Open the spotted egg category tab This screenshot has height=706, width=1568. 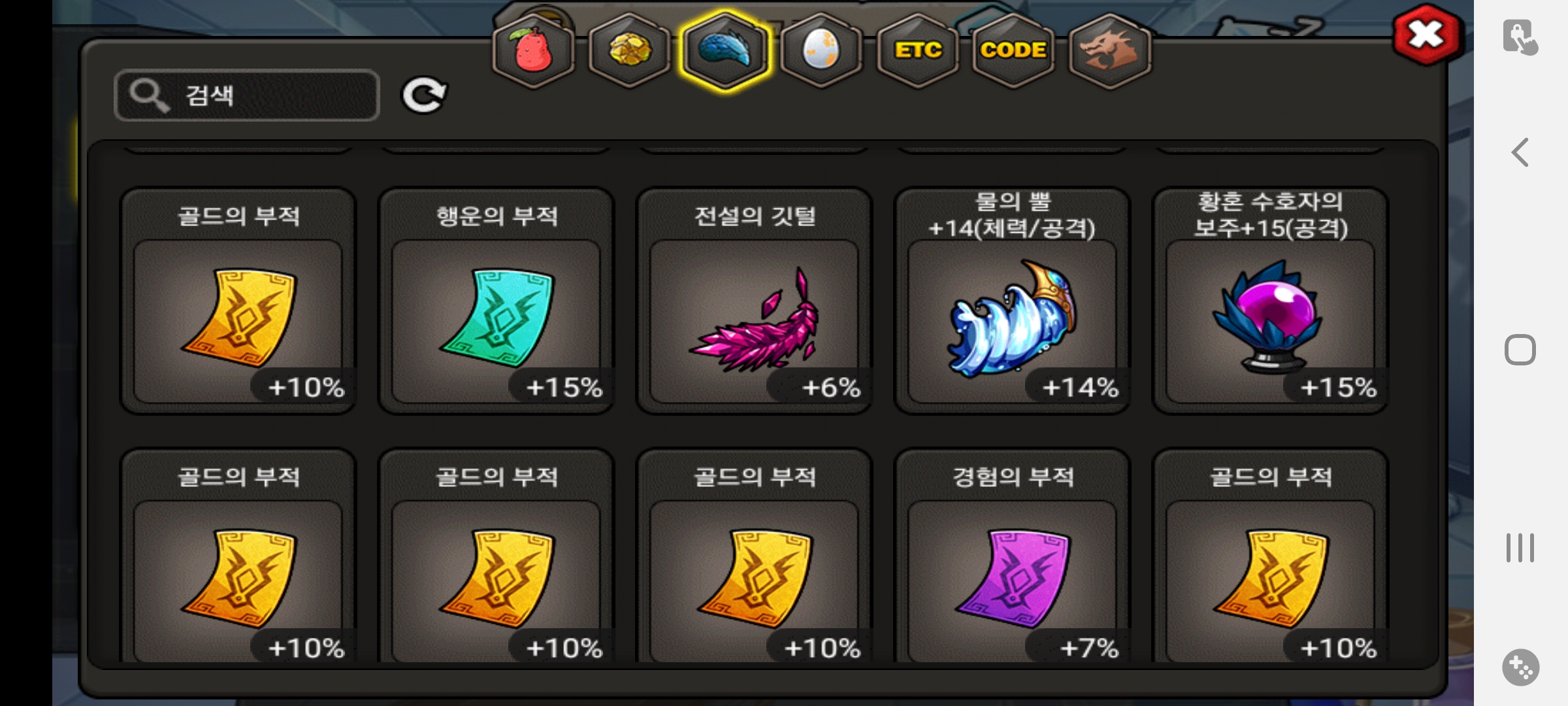pyautogui.click(x=821, y=51)
